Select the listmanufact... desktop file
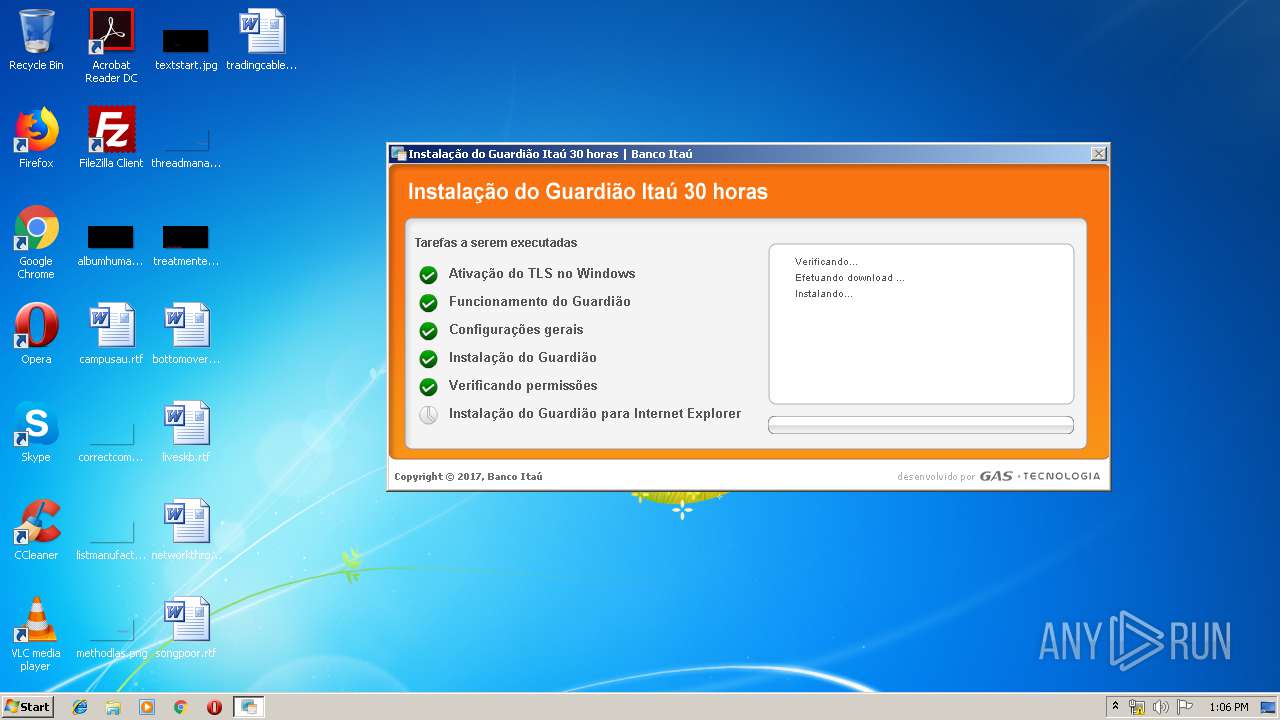1280x720 pixels. pyautogui.click(x=111, y=538)
